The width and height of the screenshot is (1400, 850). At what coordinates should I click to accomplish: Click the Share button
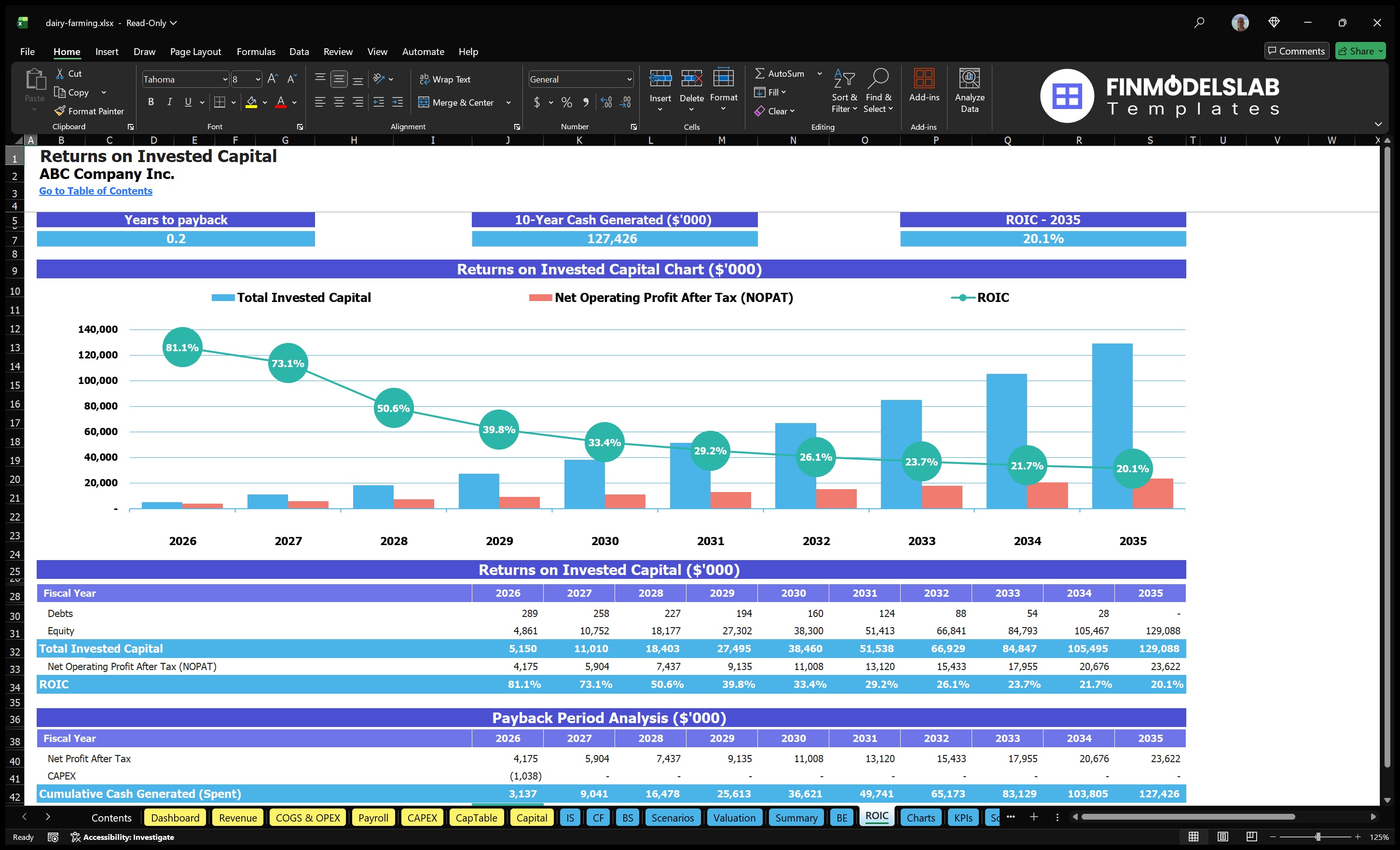coord(1360,51)
